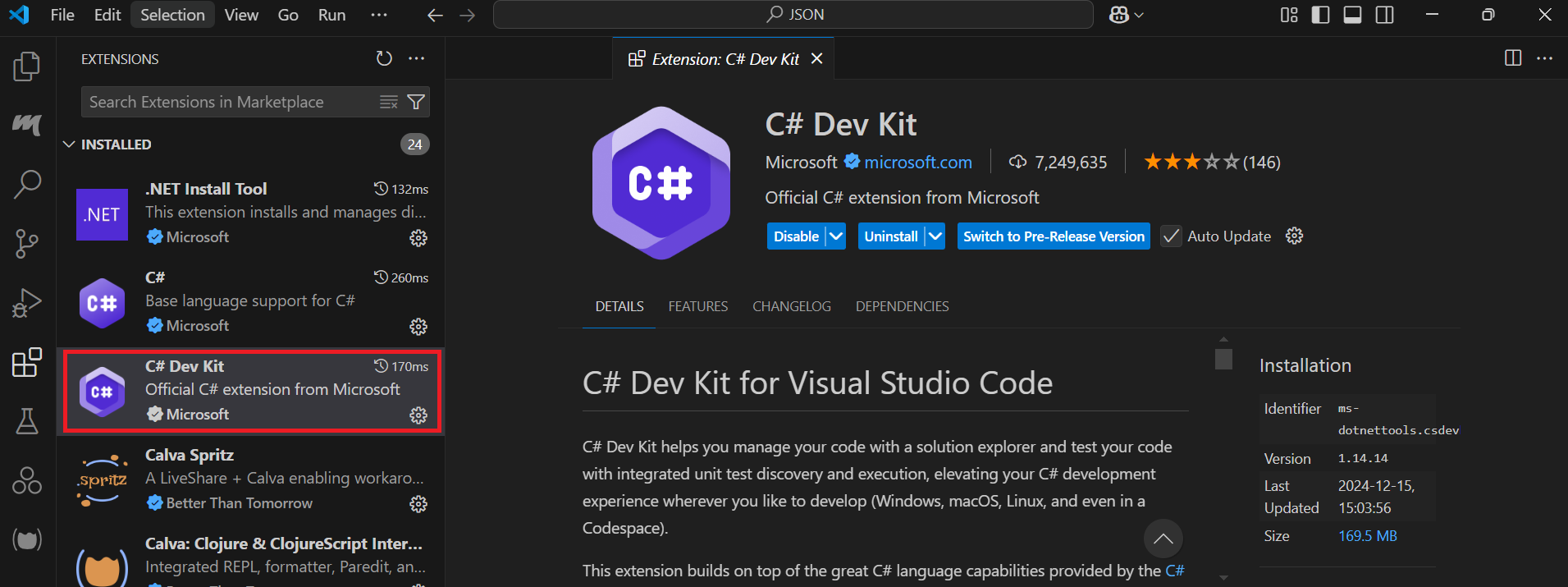Open the Edit menu
Image resolution: width=1568 pixels, height=587 pixels.
(x=107, y=15)
